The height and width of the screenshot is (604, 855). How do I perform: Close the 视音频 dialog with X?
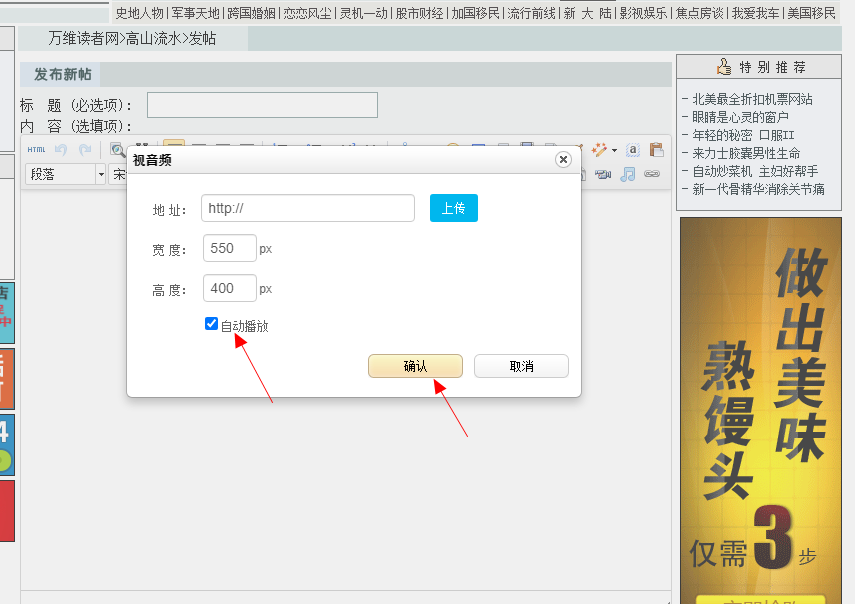pyautogui.click(x=563, y=160)
